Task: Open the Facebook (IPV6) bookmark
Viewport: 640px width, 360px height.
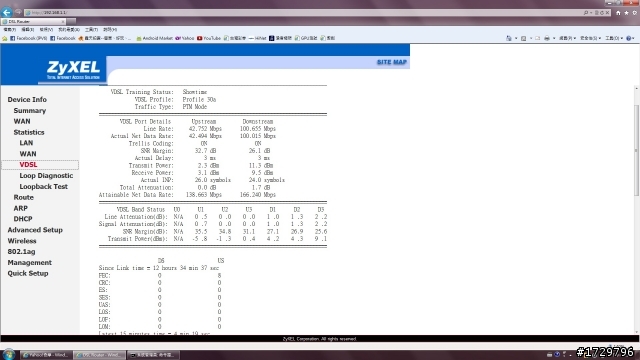Action: (x=29, y=38)
